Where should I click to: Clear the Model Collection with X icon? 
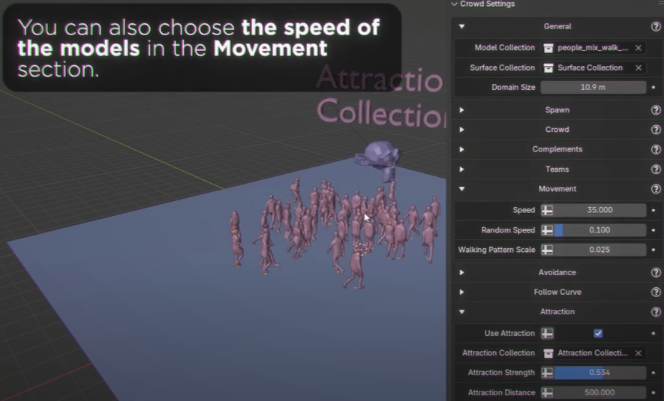click(x=638, y=47)
